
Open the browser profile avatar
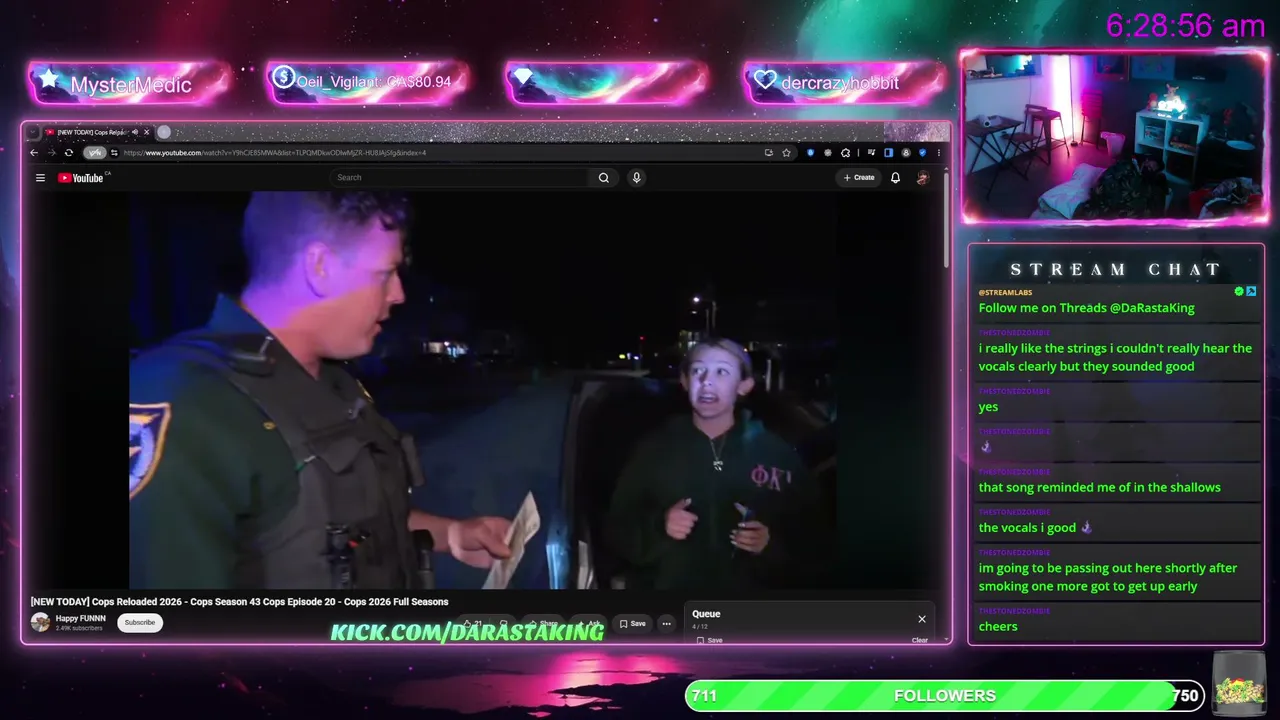click(906, 153)
